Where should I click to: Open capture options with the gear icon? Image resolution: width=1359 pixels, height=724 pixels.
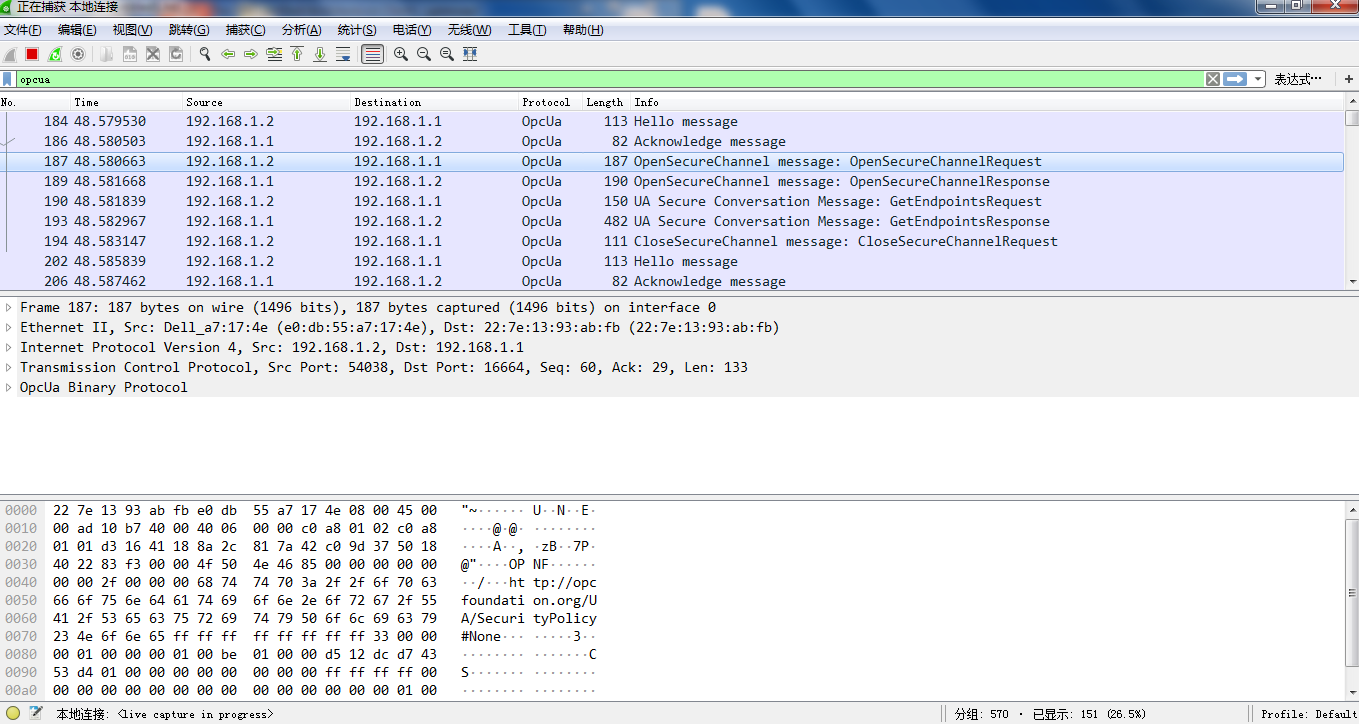click(x=78, y=54)
